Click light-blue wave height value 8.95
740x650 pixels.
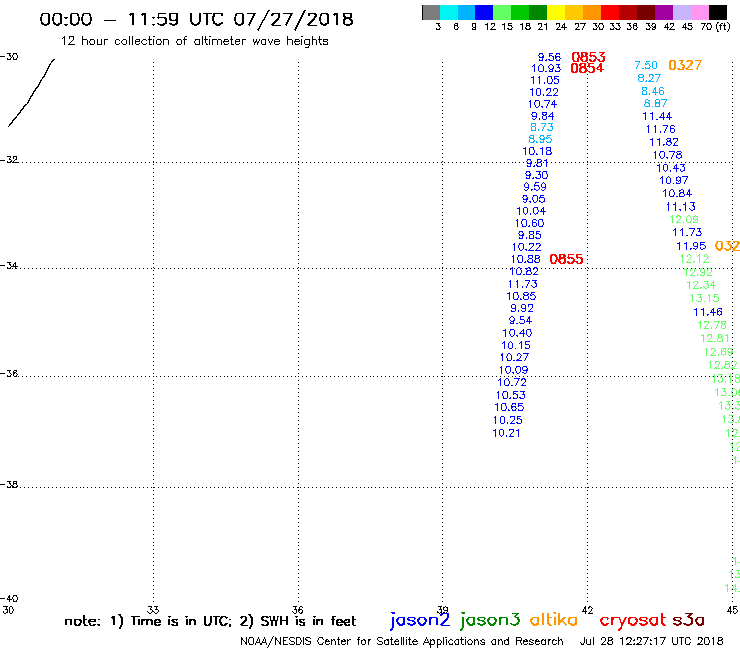(540, 139)
